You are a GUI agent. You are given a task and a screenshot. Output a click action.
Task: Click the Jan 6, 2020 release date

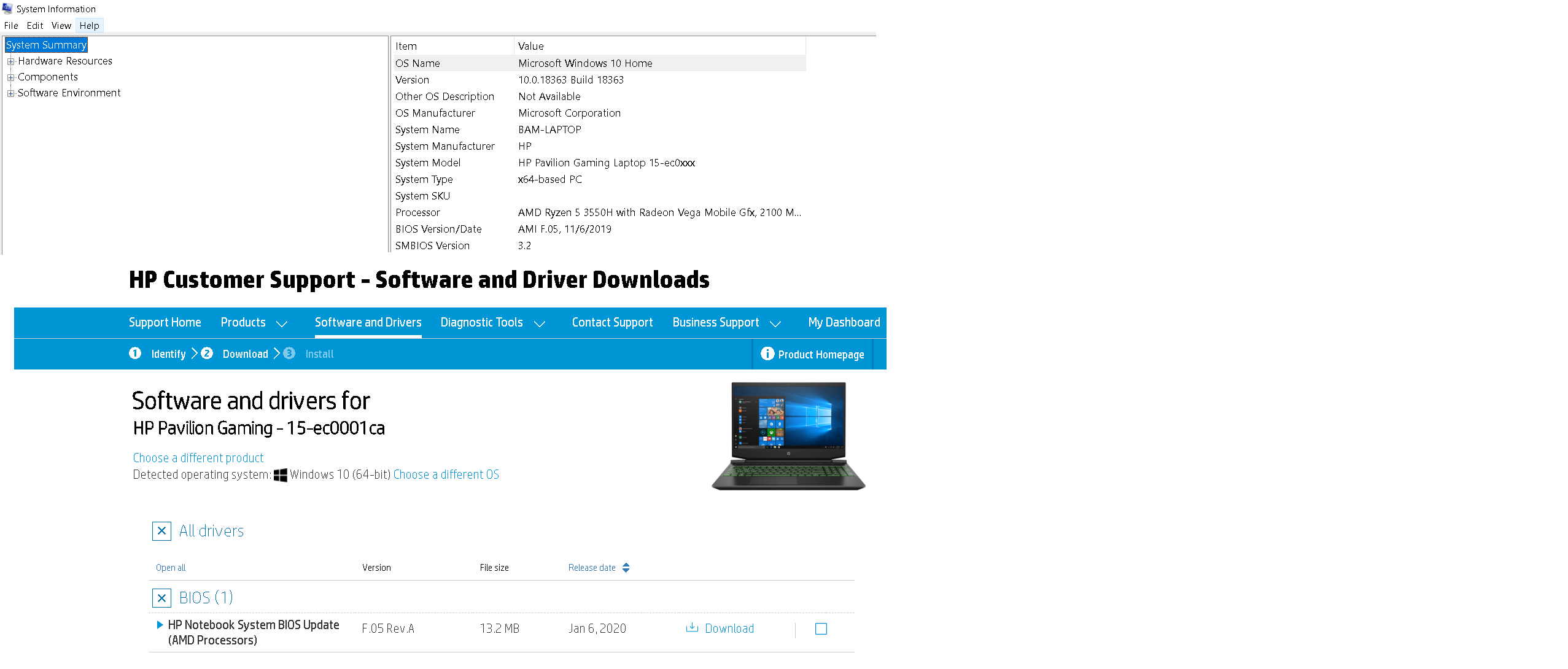[597, 628]
